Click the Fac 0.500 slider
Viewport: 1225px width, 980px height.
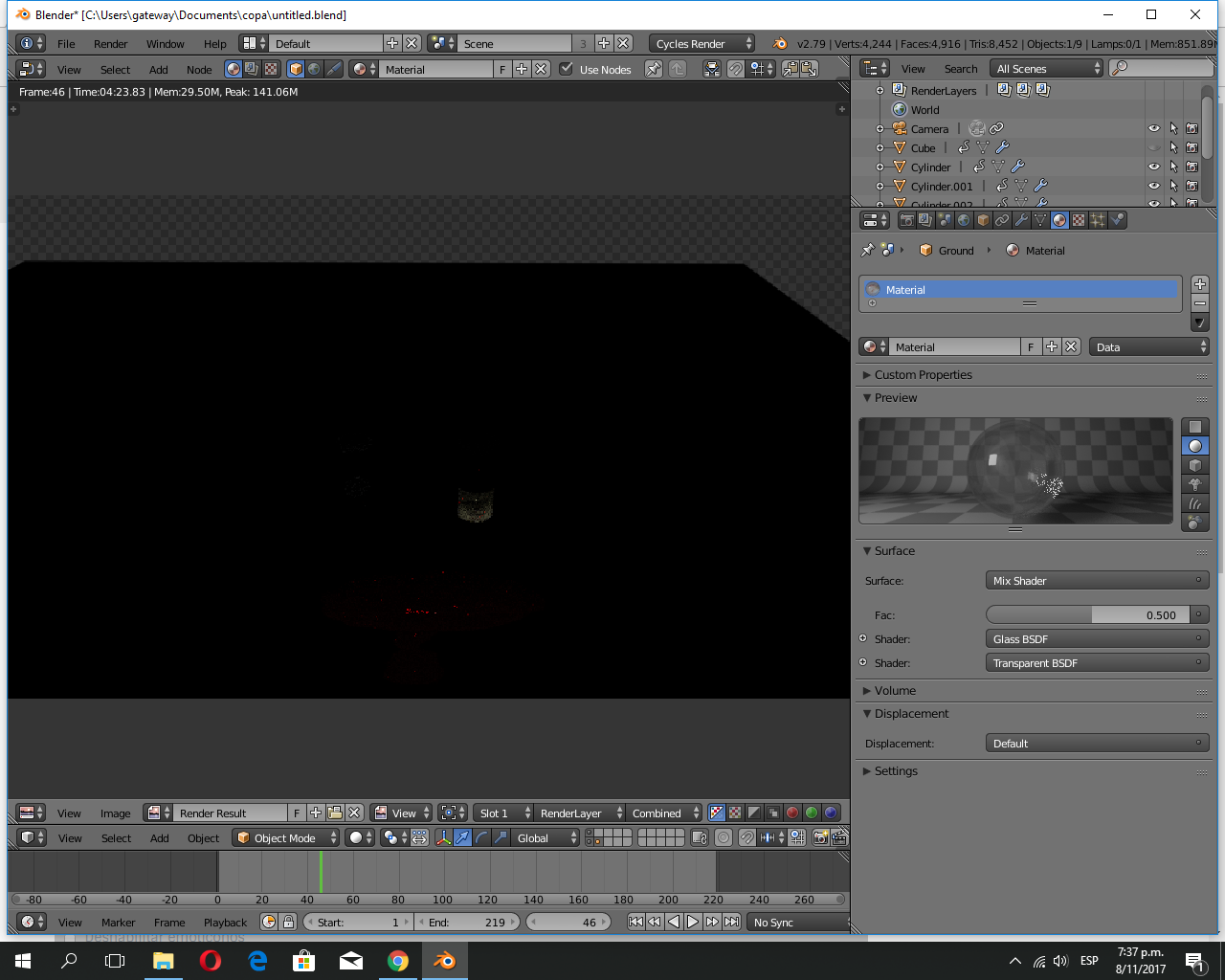click(x=1089, y=615)
